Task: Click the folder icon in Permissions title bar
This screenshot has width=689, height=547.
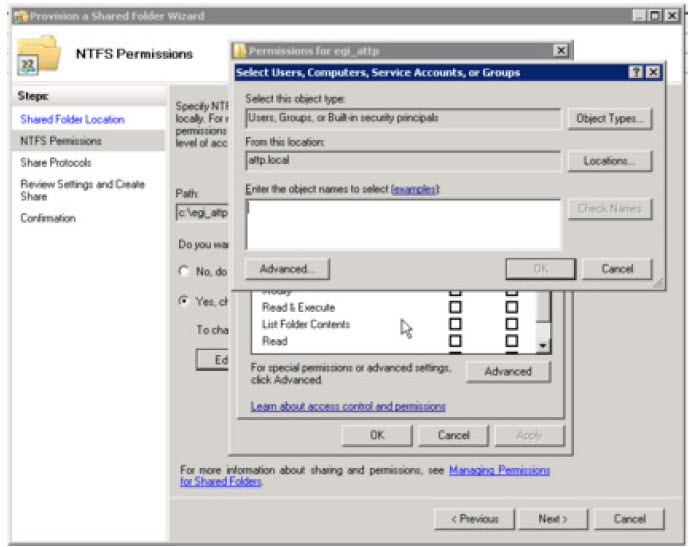Action: coord(239,51)
